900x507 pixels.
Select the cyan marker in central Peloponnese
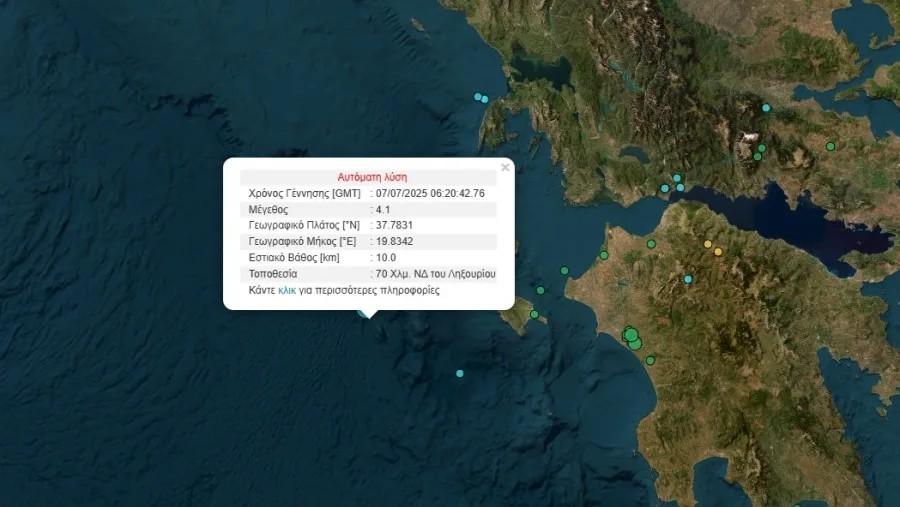tap(688, 279)
